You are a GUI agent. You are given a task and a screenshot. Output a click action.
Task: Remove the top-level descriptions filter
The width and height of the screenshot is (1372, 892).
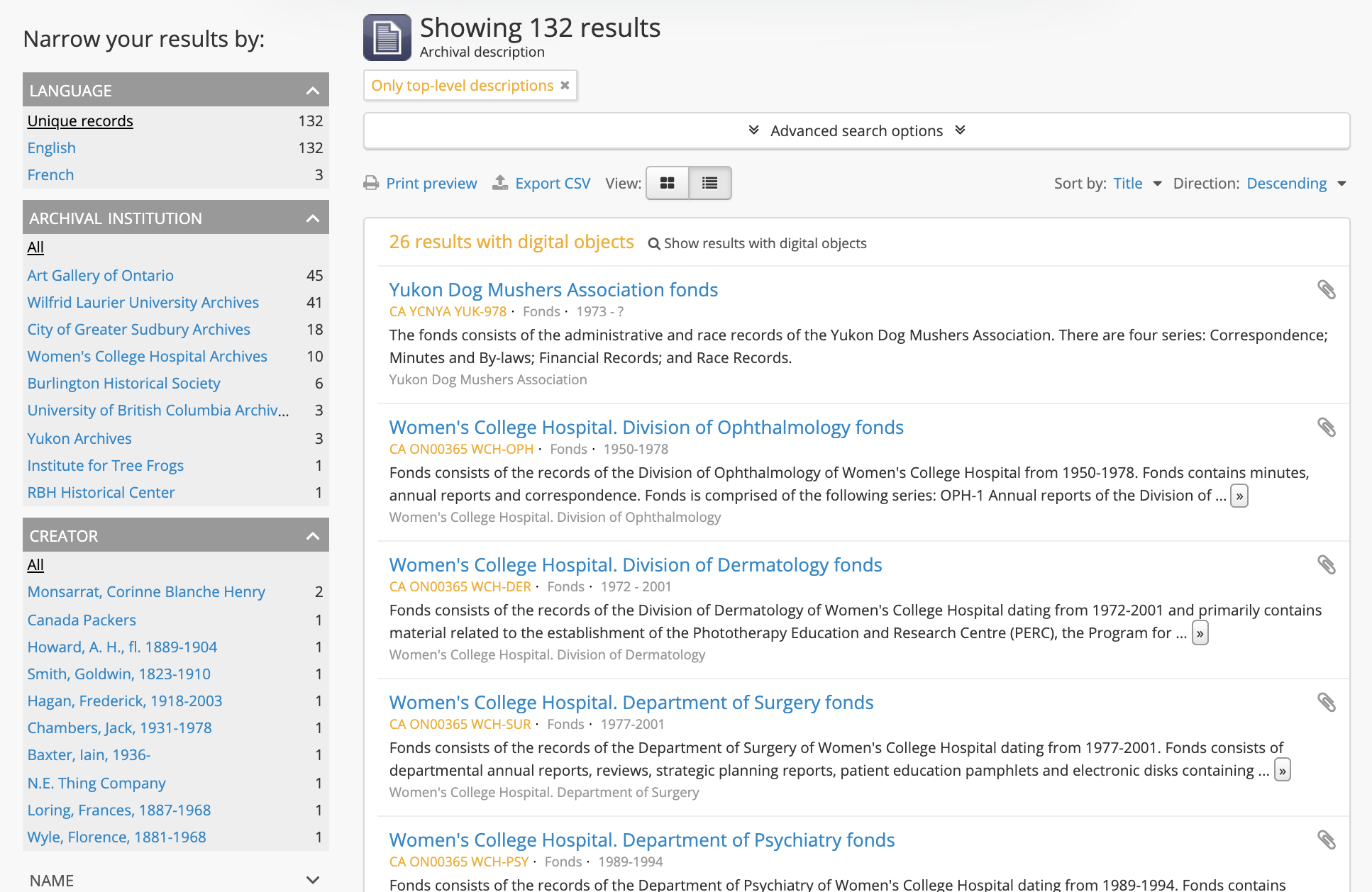(x=565, y=85)
